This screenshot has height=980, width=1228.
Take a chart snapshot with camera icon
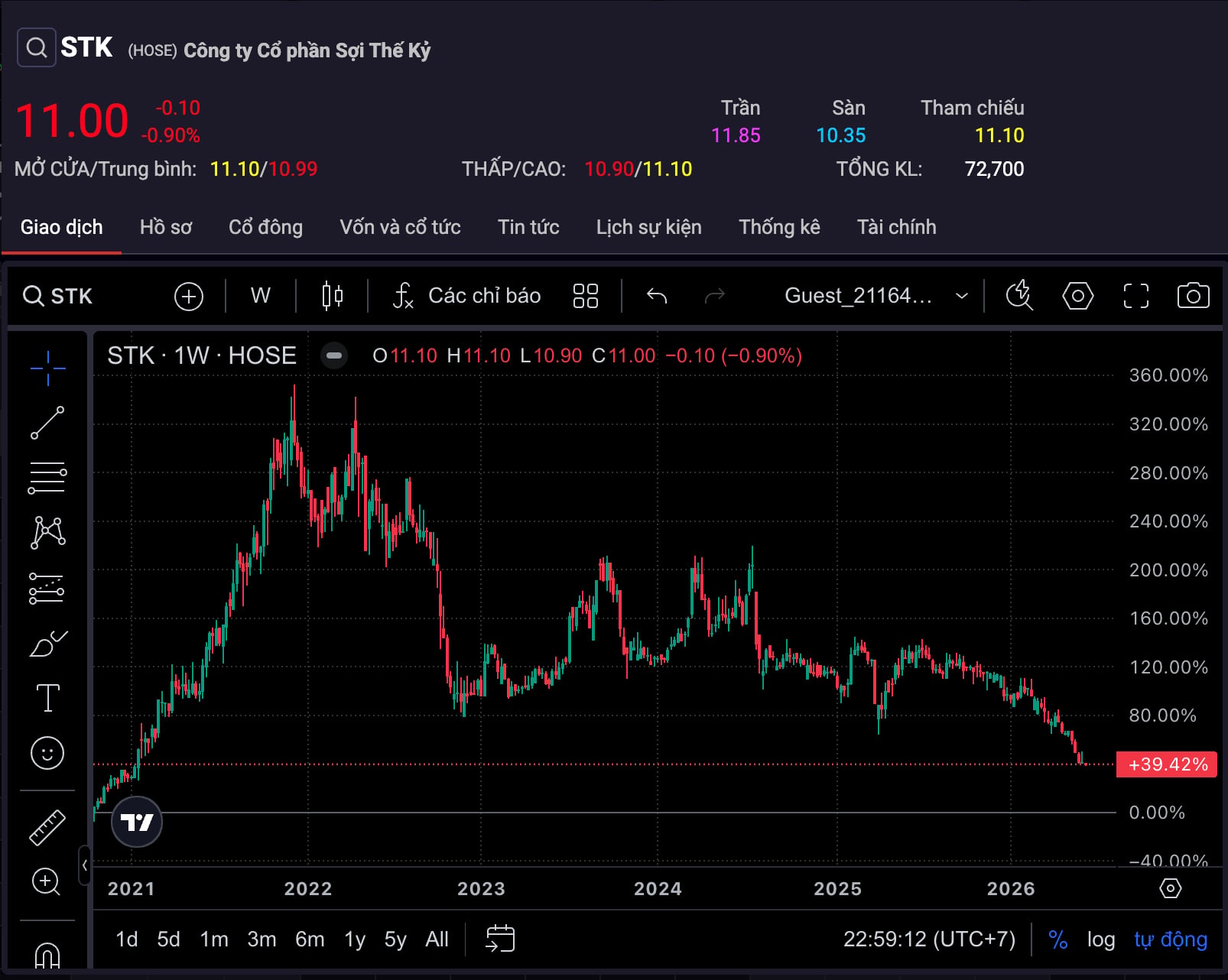(x=1194, y=296)
